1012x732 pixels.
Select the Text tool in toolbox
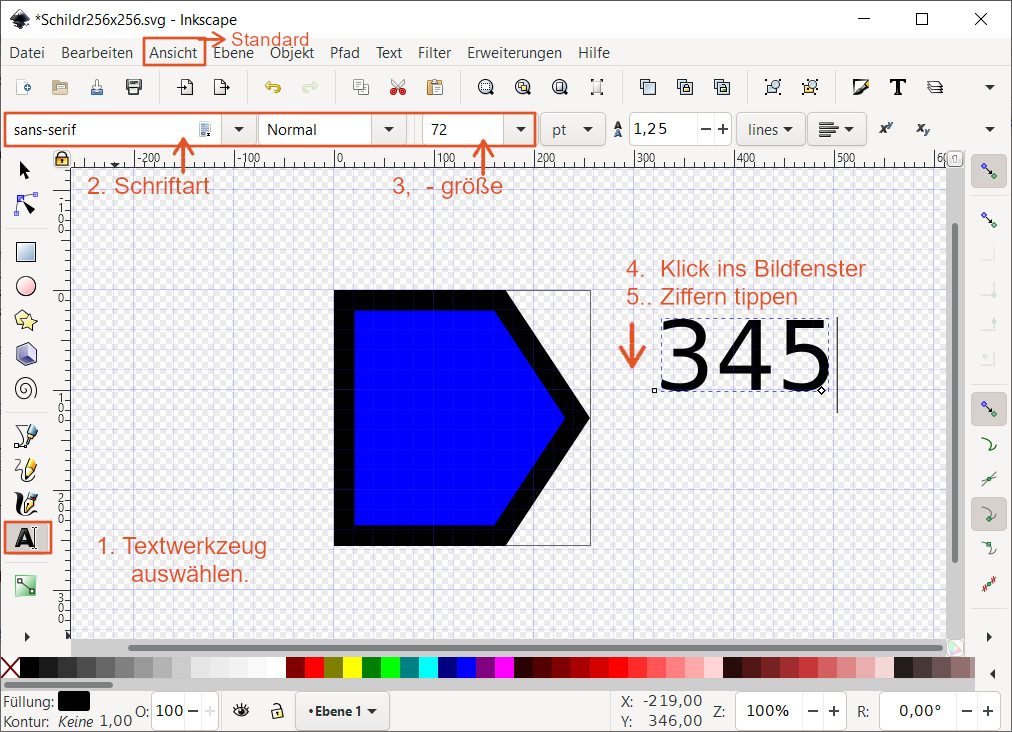click(x=26, y=538)
